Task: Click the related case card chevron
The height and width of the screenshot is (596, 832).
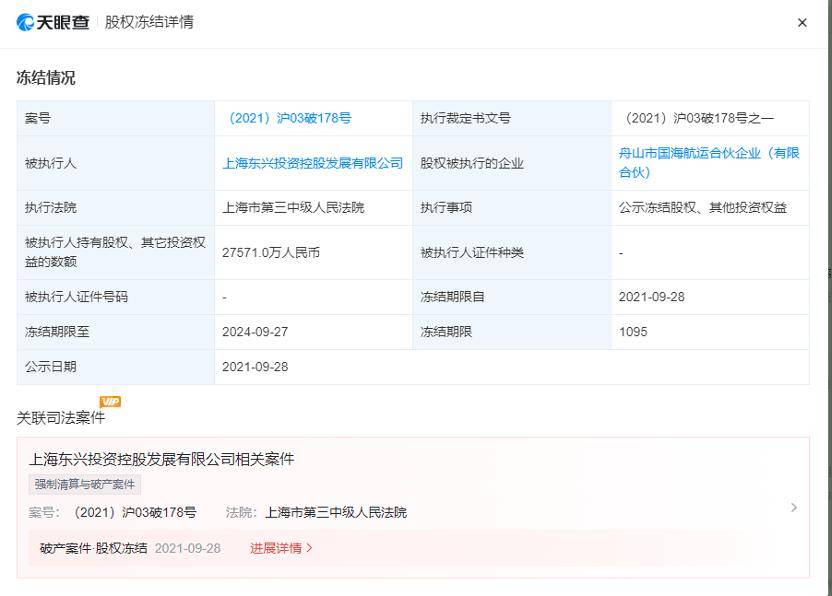Action: [794, 507]
